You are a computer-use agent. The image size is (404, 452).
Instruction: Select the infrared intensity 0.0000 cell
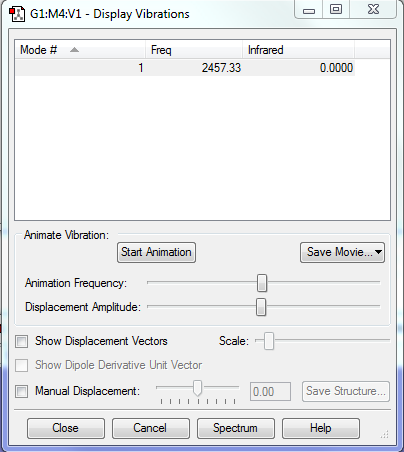click(336, 68)
